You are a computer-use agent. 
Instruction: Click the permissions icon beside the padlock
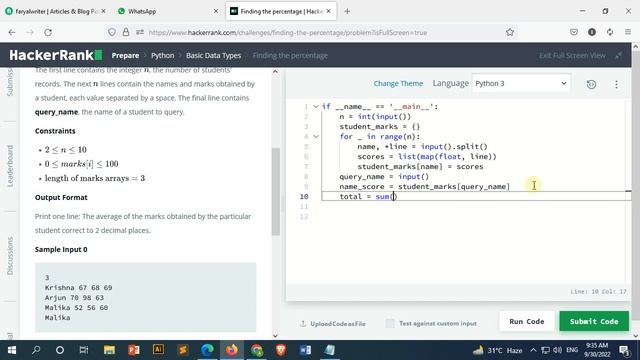140,32
